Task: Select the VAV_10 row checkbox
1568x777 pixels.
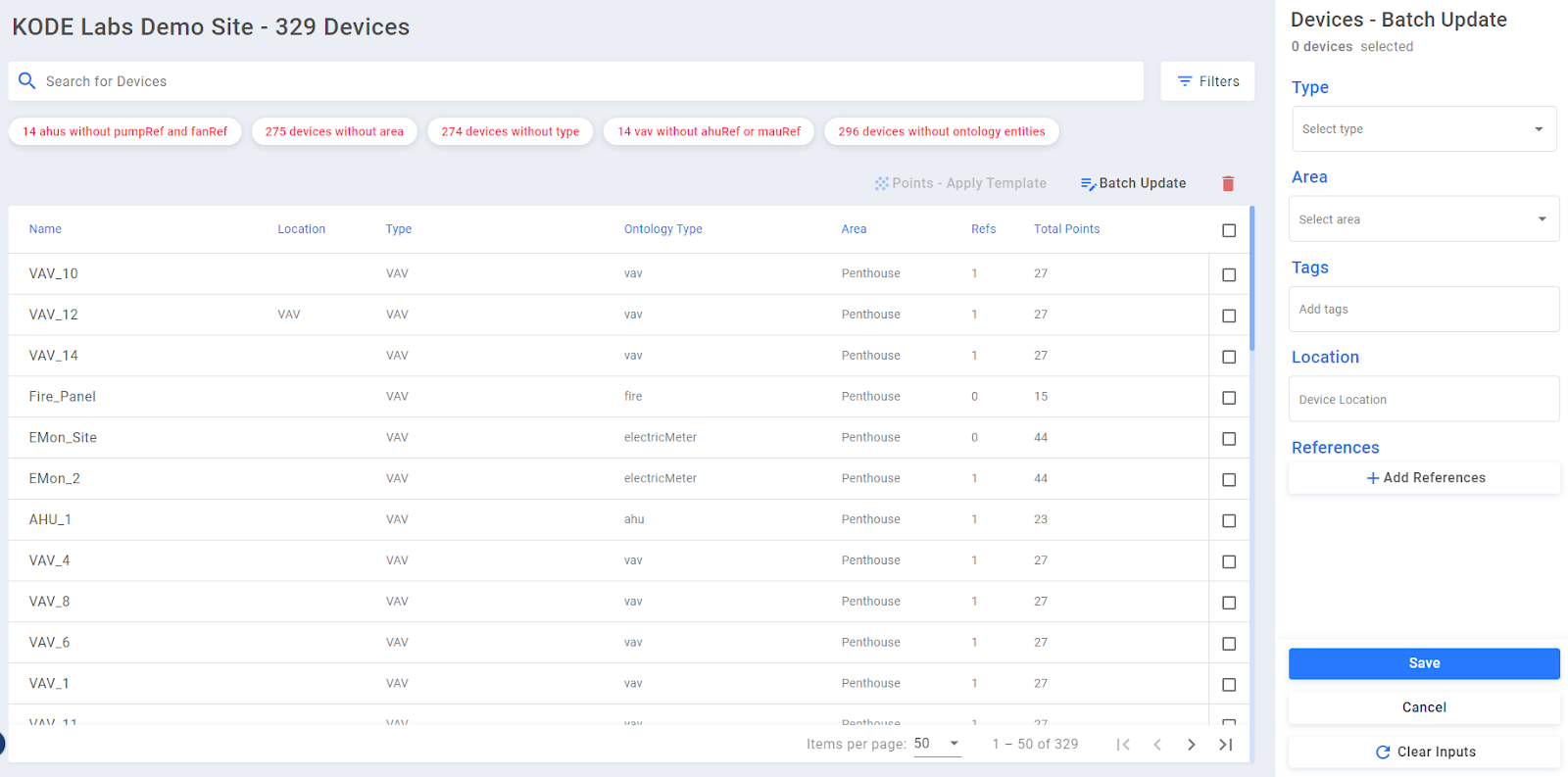Action: 1229,275
